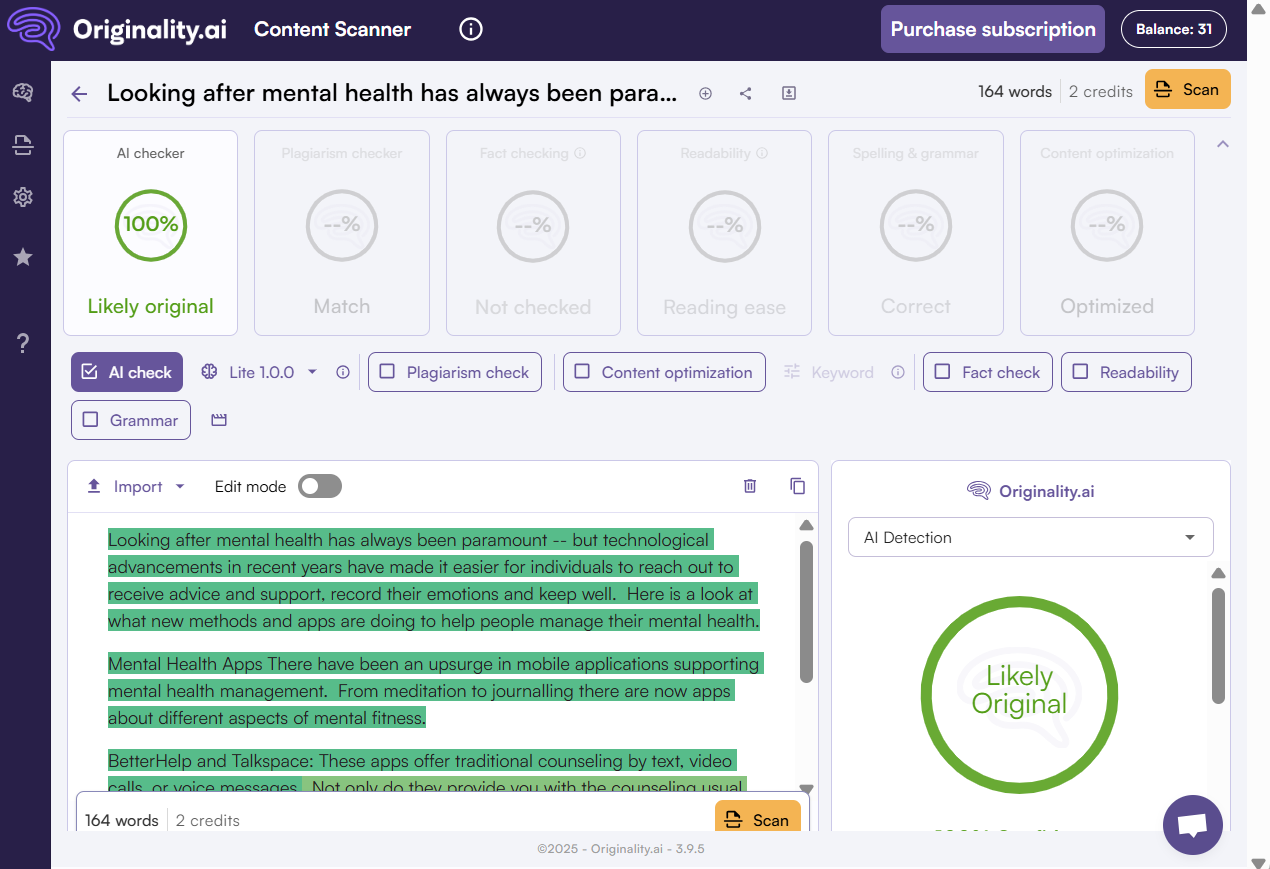Select the Spelling & grammar card
Screen dimensions: 1270x869
click(916, 233)
